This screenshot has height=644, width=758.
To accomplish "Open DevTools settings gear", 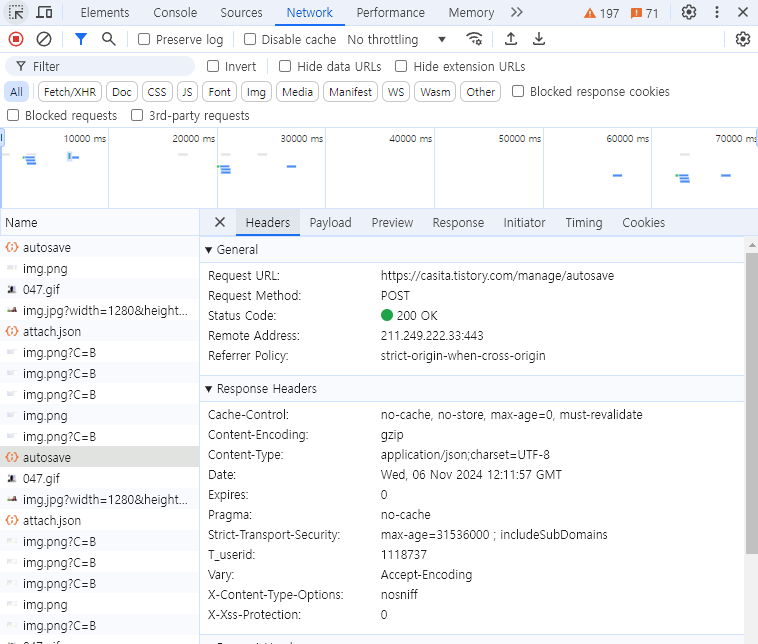I will coord(689,12).
